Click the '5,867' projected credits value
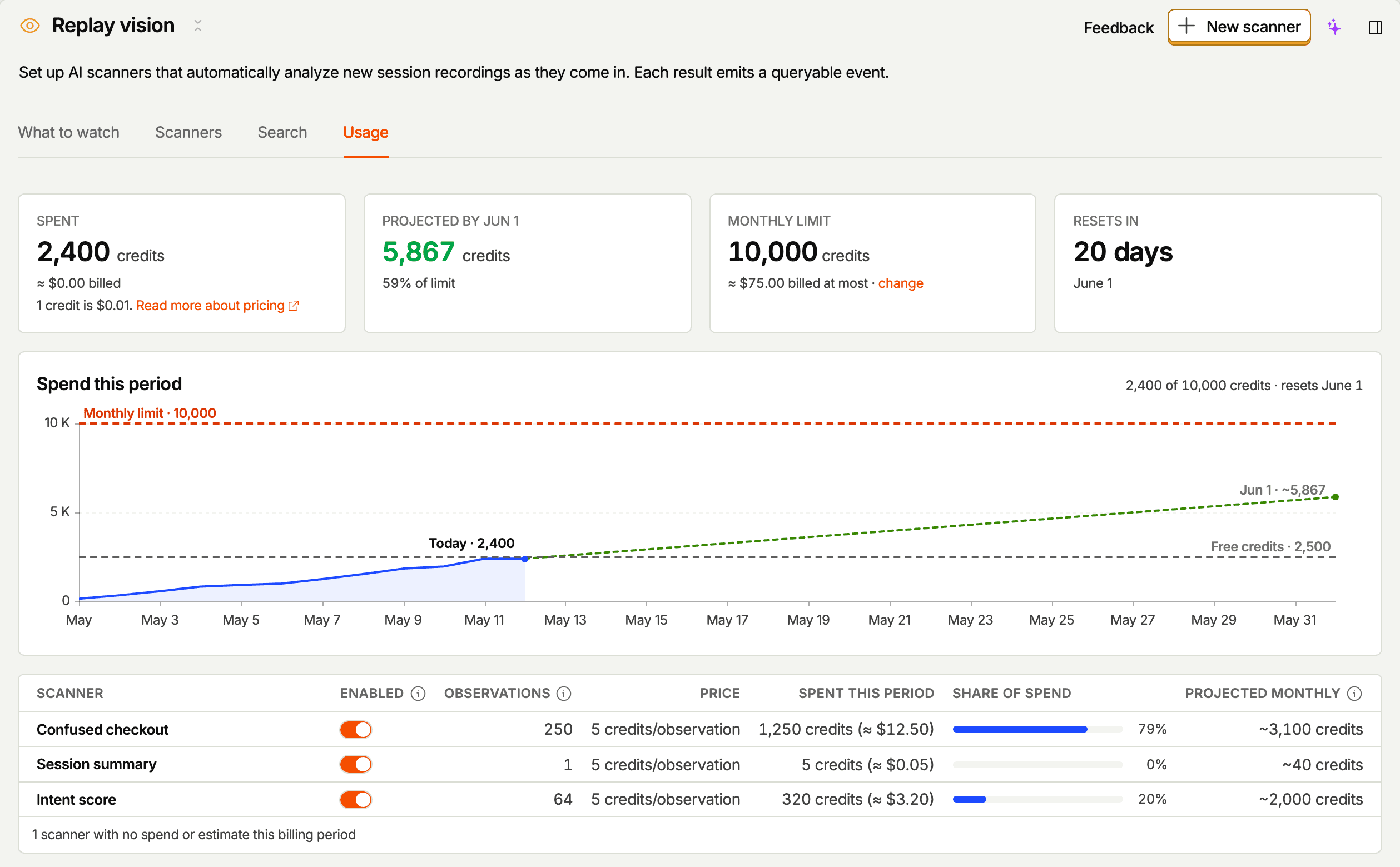 tap(419, 252)
